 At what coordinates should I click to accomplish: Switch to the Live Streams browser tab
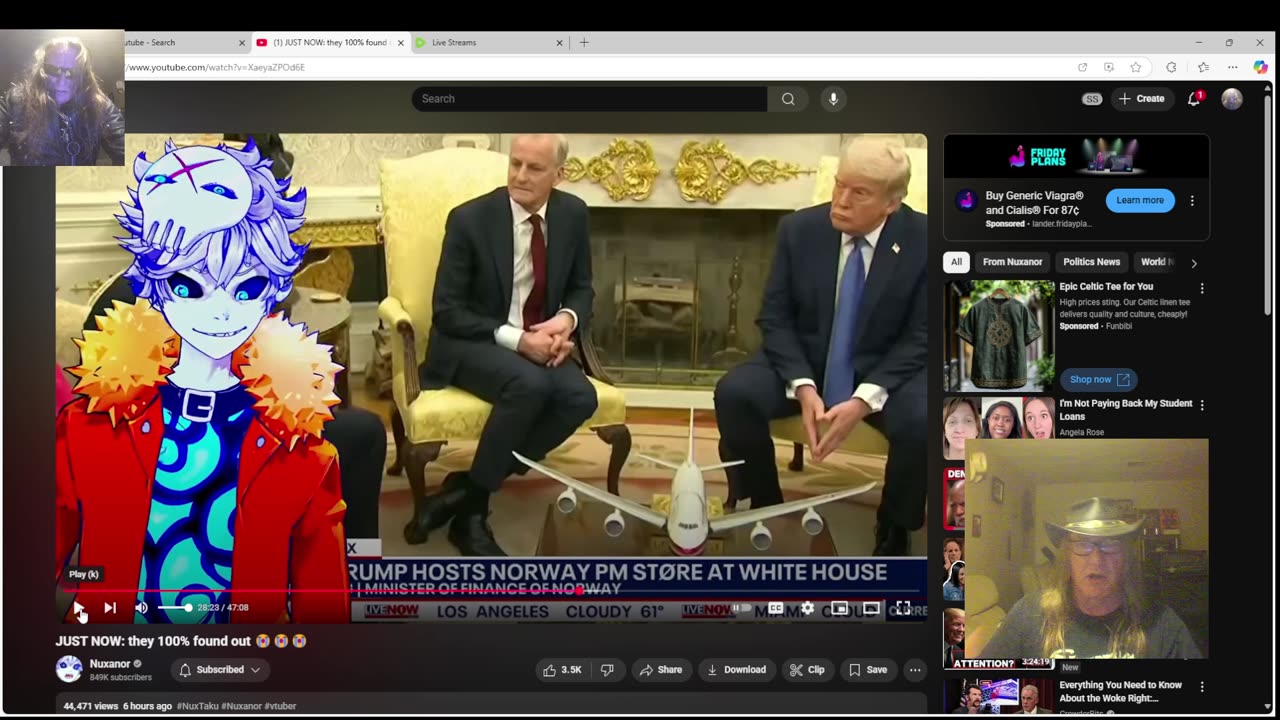(483, 43)
